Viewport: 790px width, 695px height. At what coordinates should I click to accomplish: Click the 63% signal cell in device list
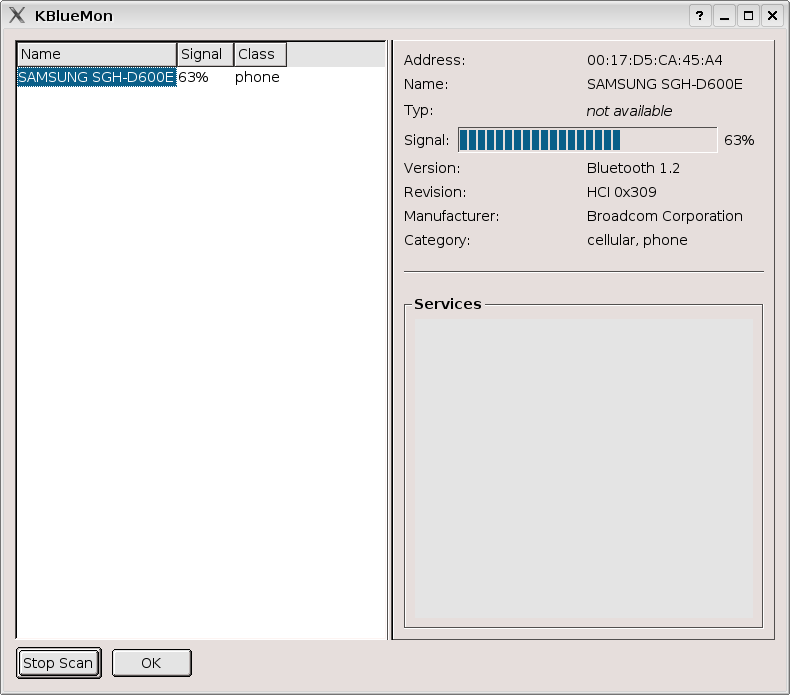coord(193,77)
